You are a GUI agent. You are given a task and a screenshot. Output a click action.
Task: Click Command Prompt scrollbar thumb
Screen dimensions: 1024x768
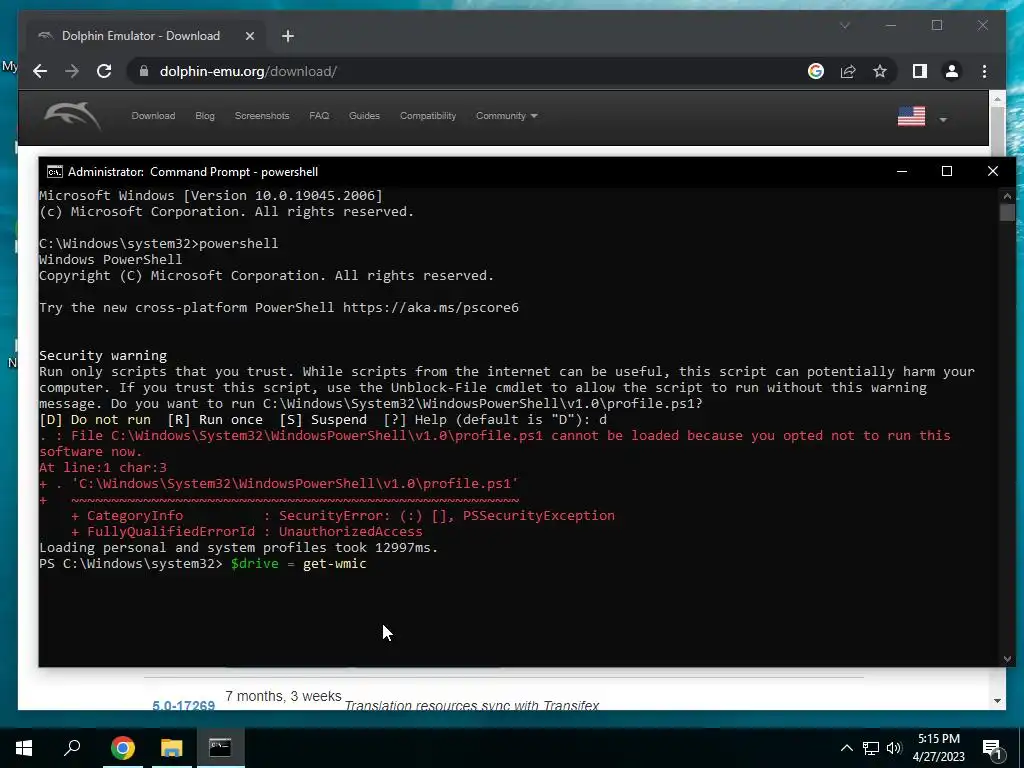coord(1007,213)
